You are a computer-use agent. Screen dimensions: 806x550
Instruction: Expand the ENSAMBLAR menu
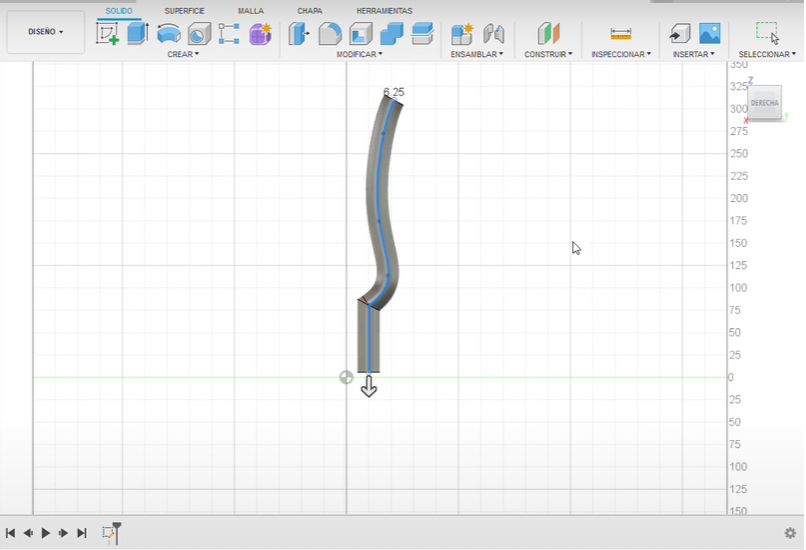477,54
